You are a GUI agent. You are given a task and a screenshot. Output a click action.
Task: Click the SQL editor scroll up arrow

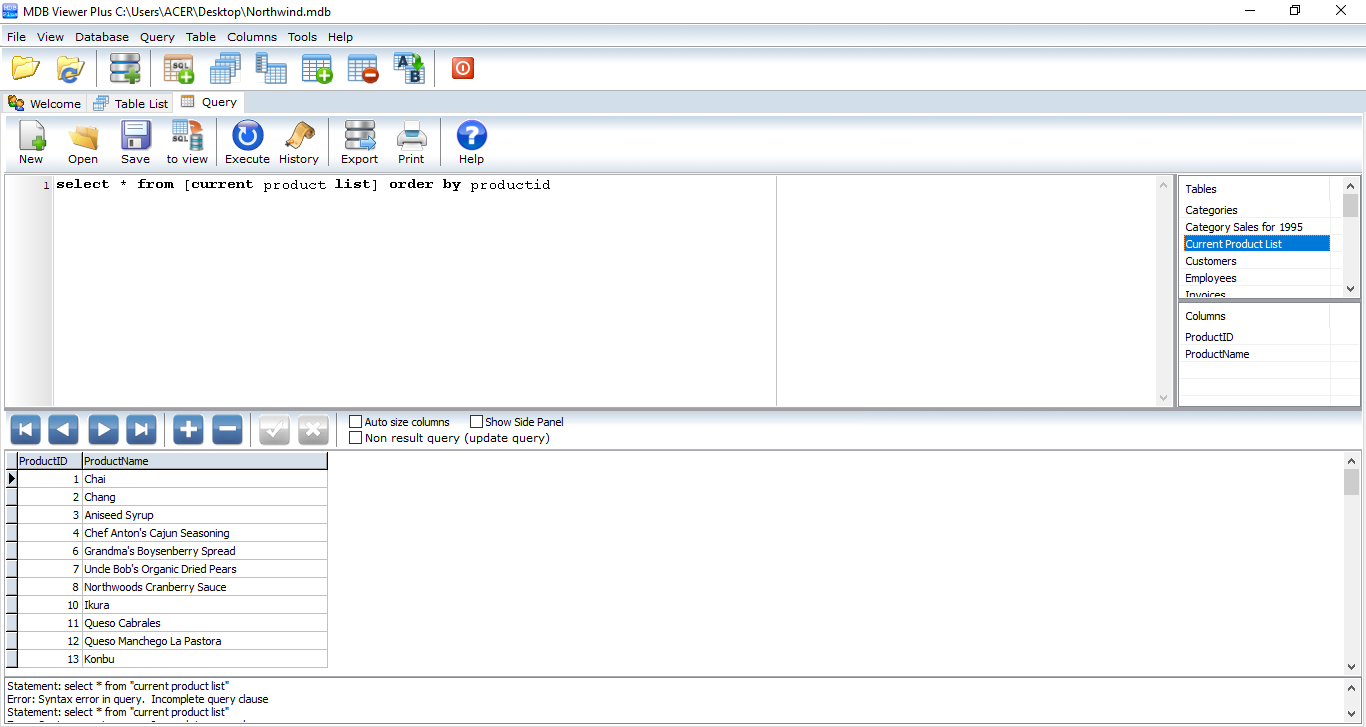(1164, 185)
